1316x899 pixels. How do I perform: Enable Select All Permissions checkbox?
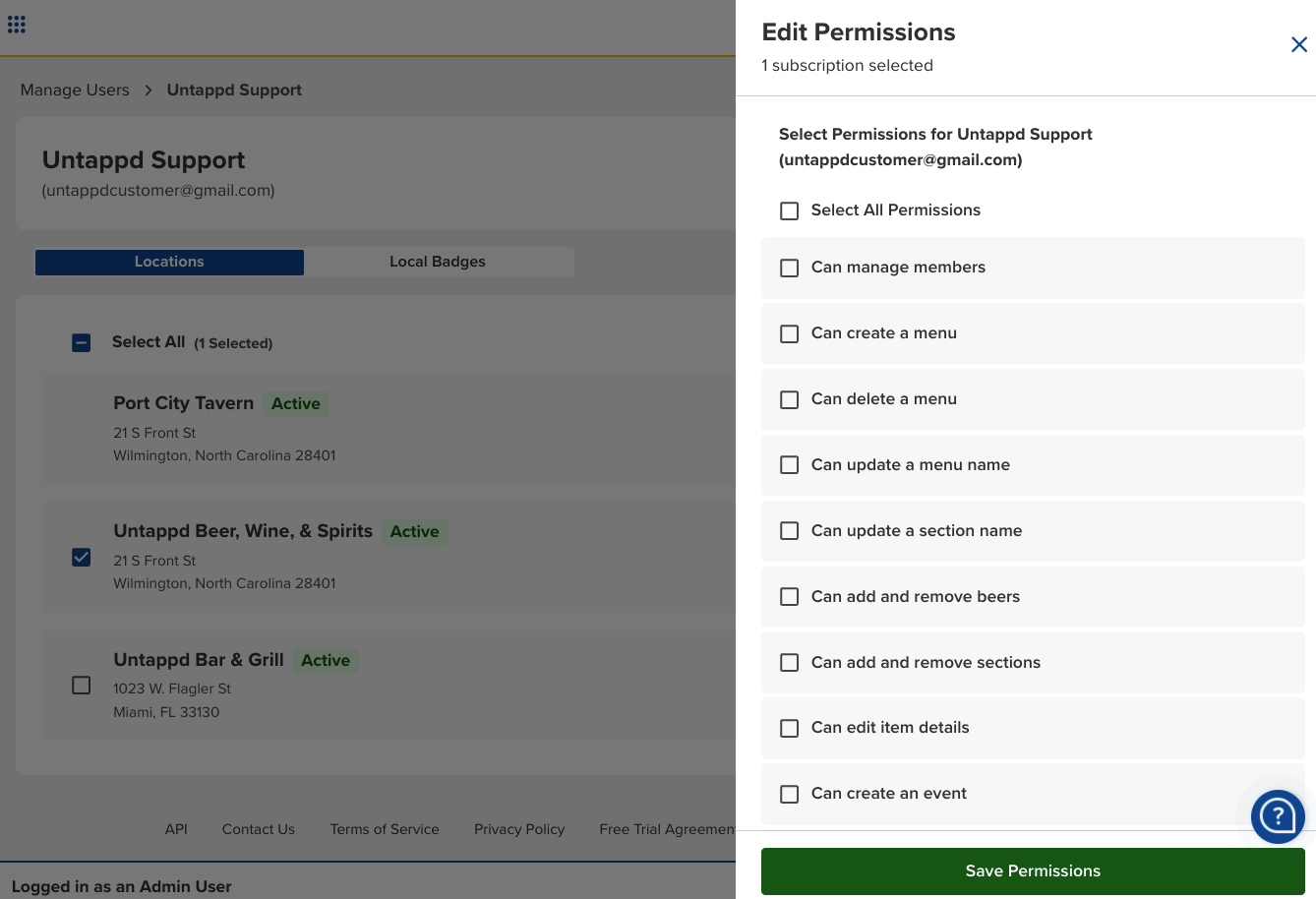pyautogui.click(x=789, y=210)
